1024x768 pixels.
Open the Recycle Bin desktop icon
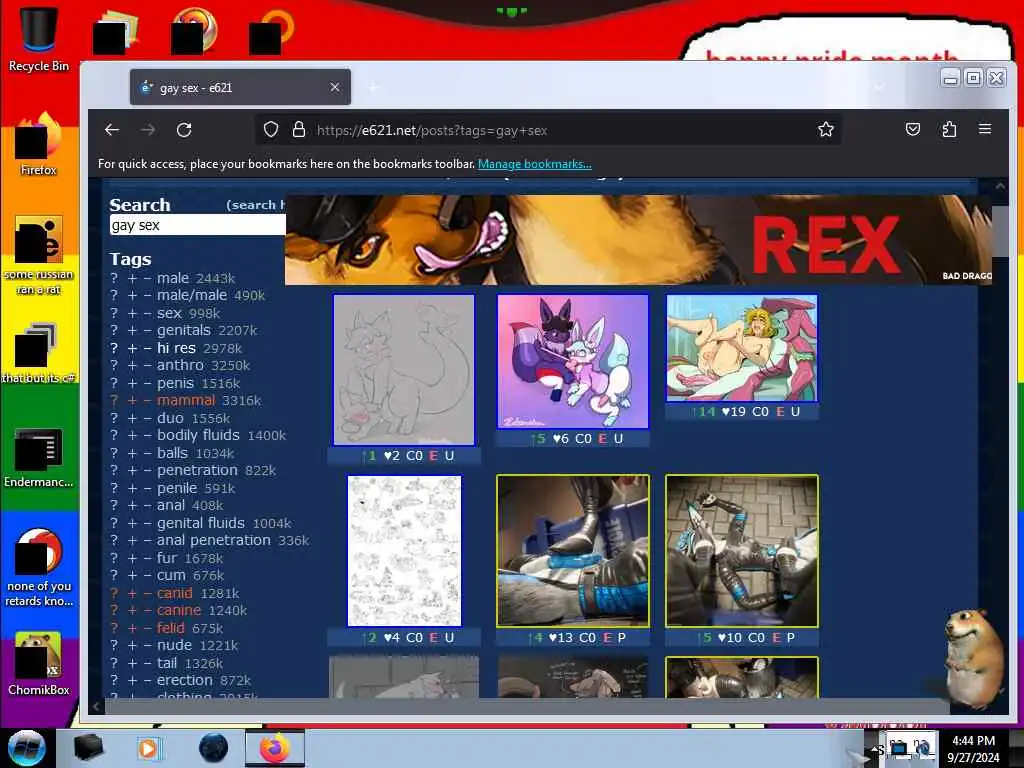coord(38,38)
